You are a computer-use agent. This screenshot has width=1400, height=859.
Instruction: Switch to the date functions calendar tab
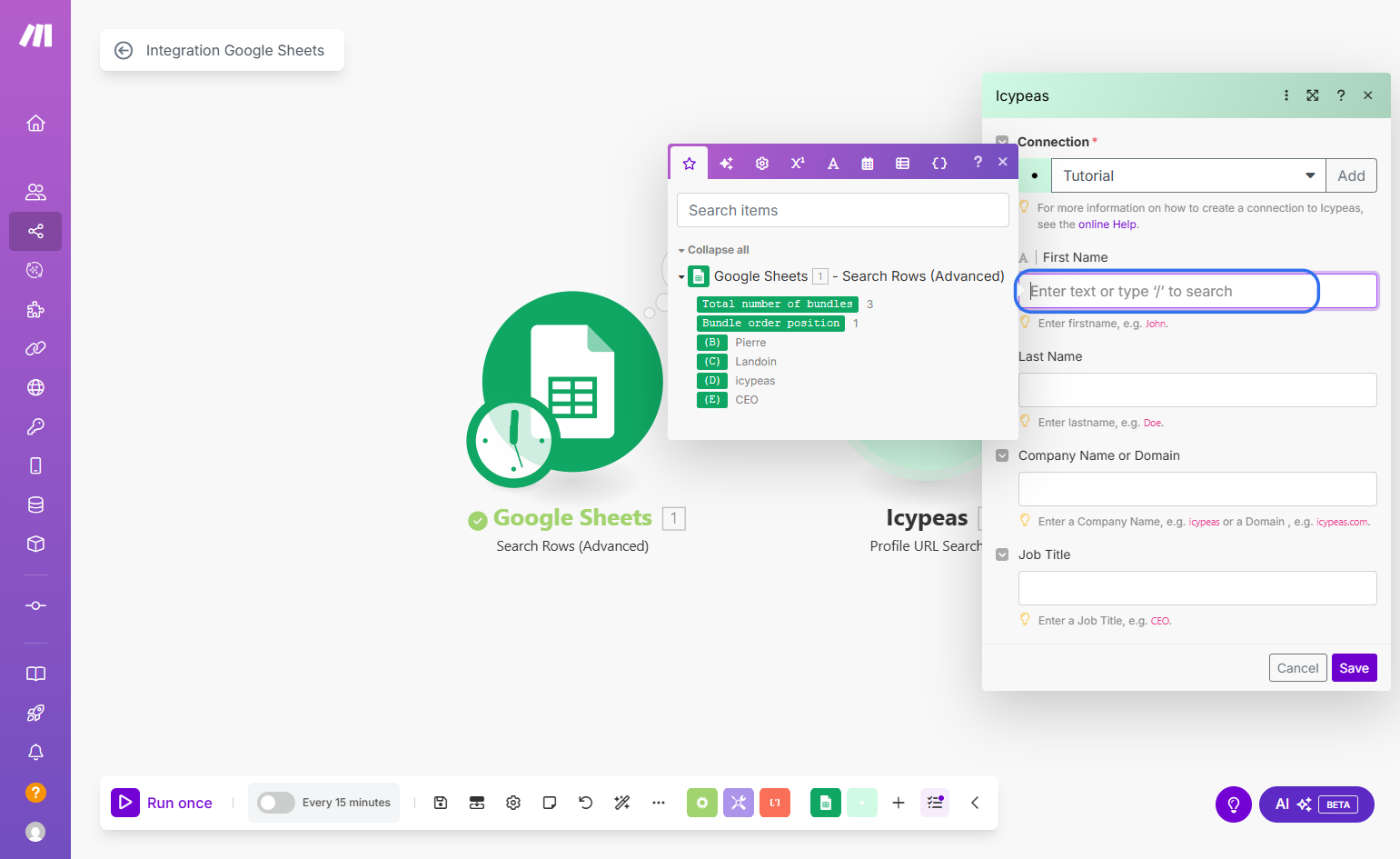click(x=868, y=163)
